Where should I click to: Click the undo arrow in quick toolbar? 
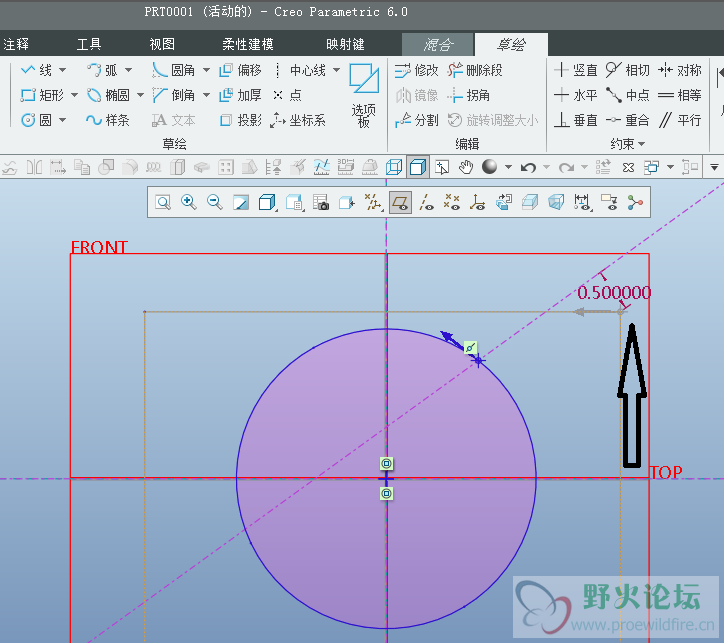[528, 167]
